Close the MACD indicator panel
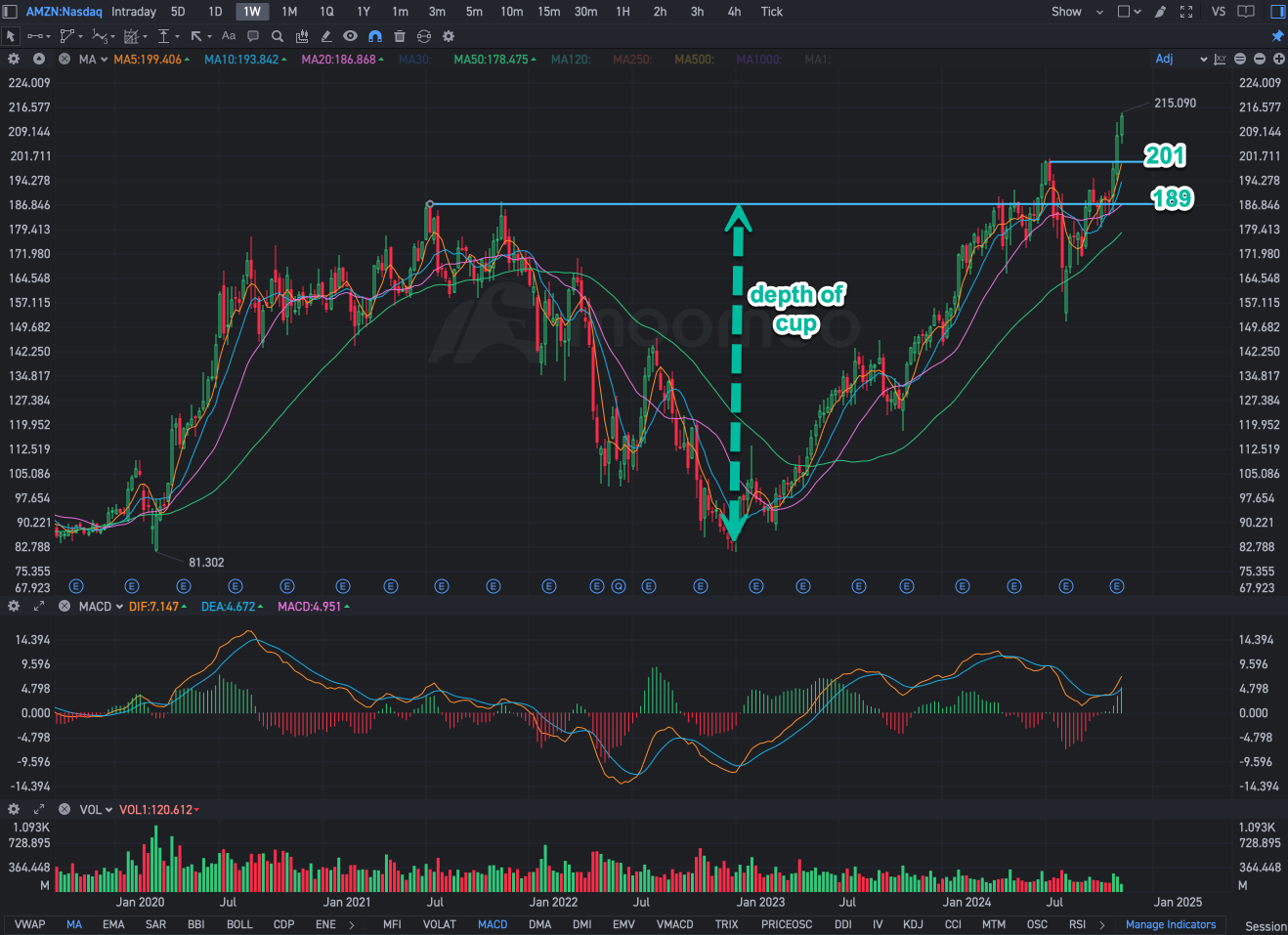The width and height of the screenshot is (1288, 935). (x=64, y=606)
